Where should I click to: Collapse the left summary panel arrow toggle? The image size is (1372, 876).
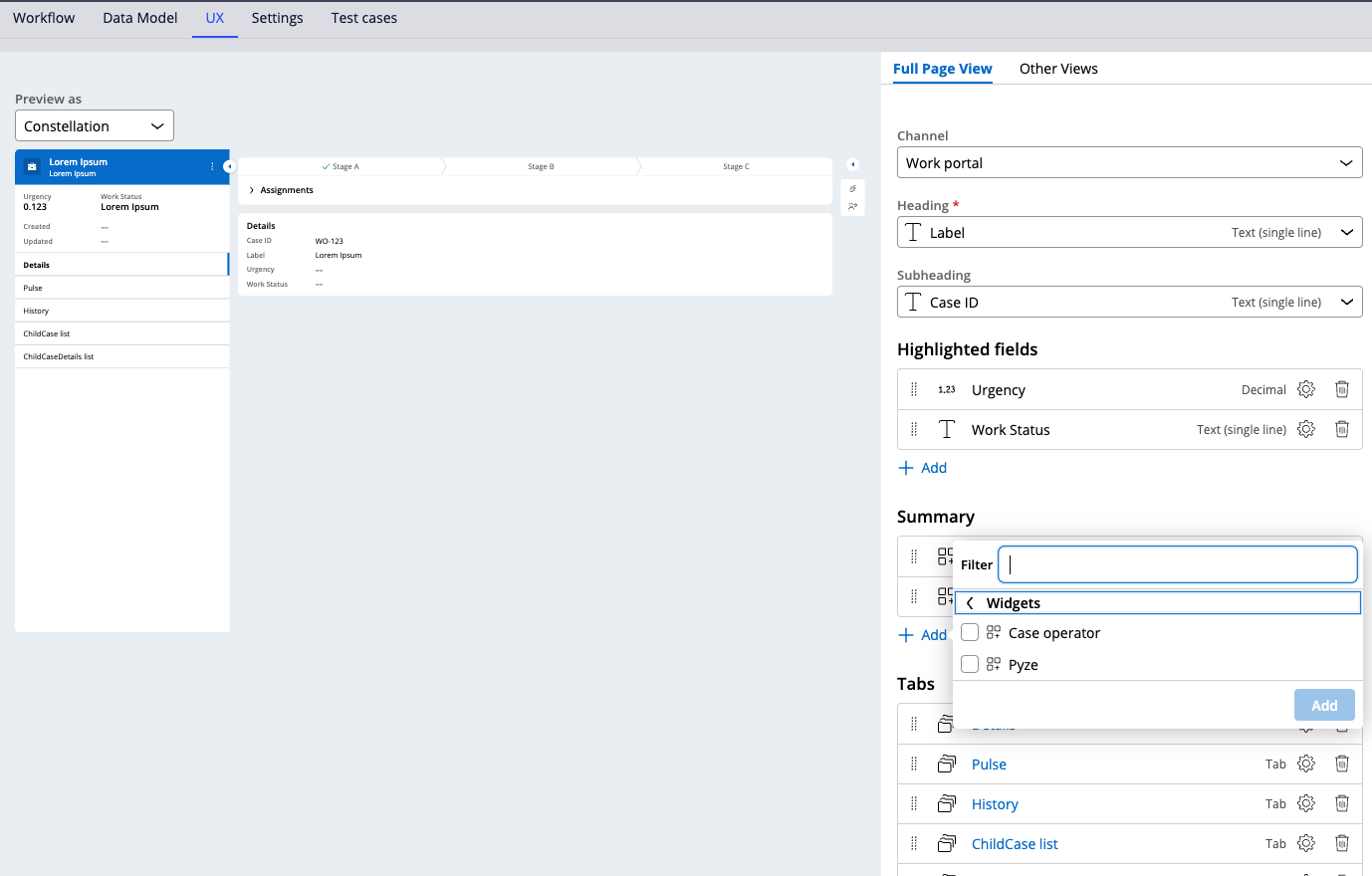[228, 167]
